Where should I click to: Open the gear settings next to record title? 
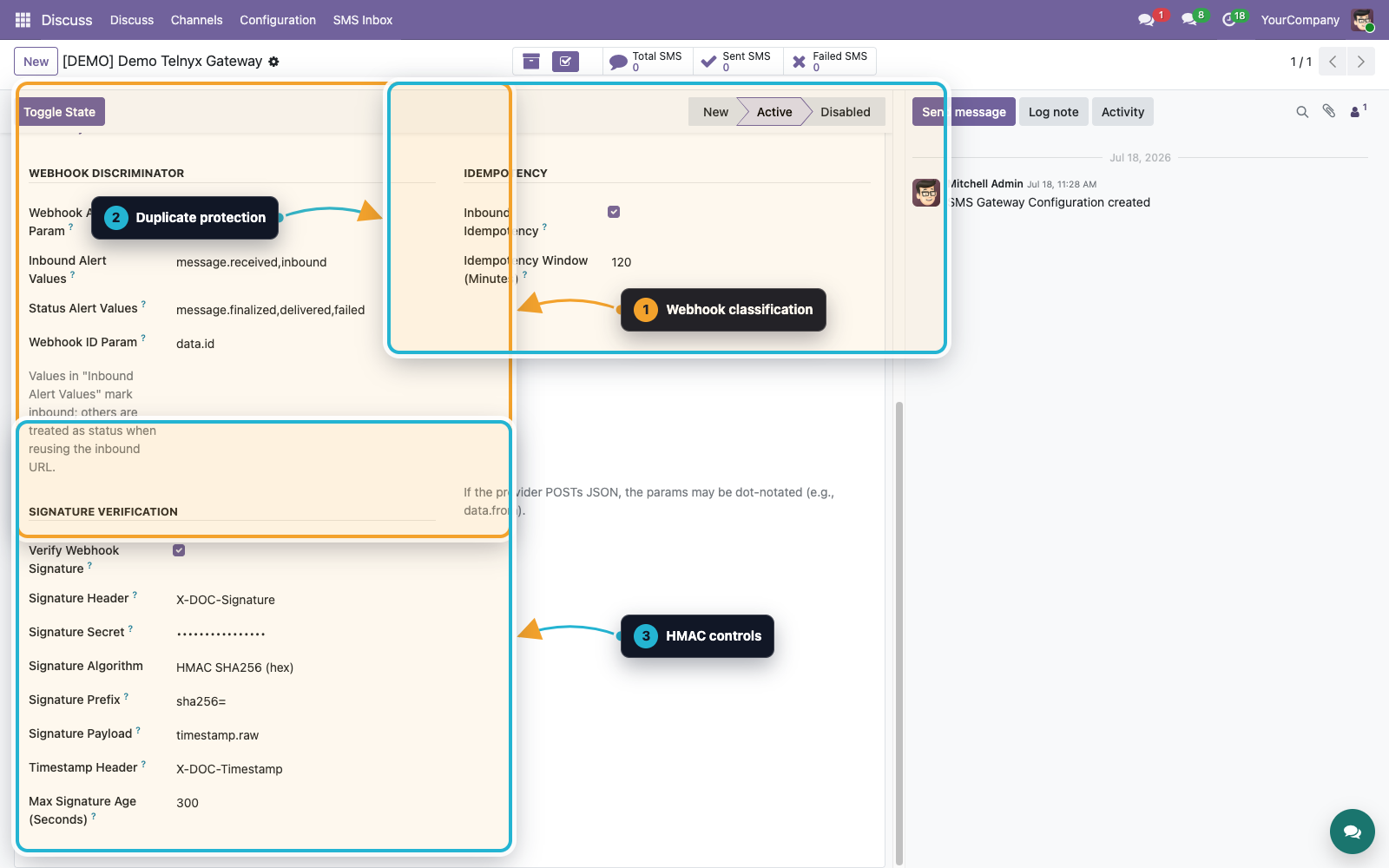(x=273, y=62)
